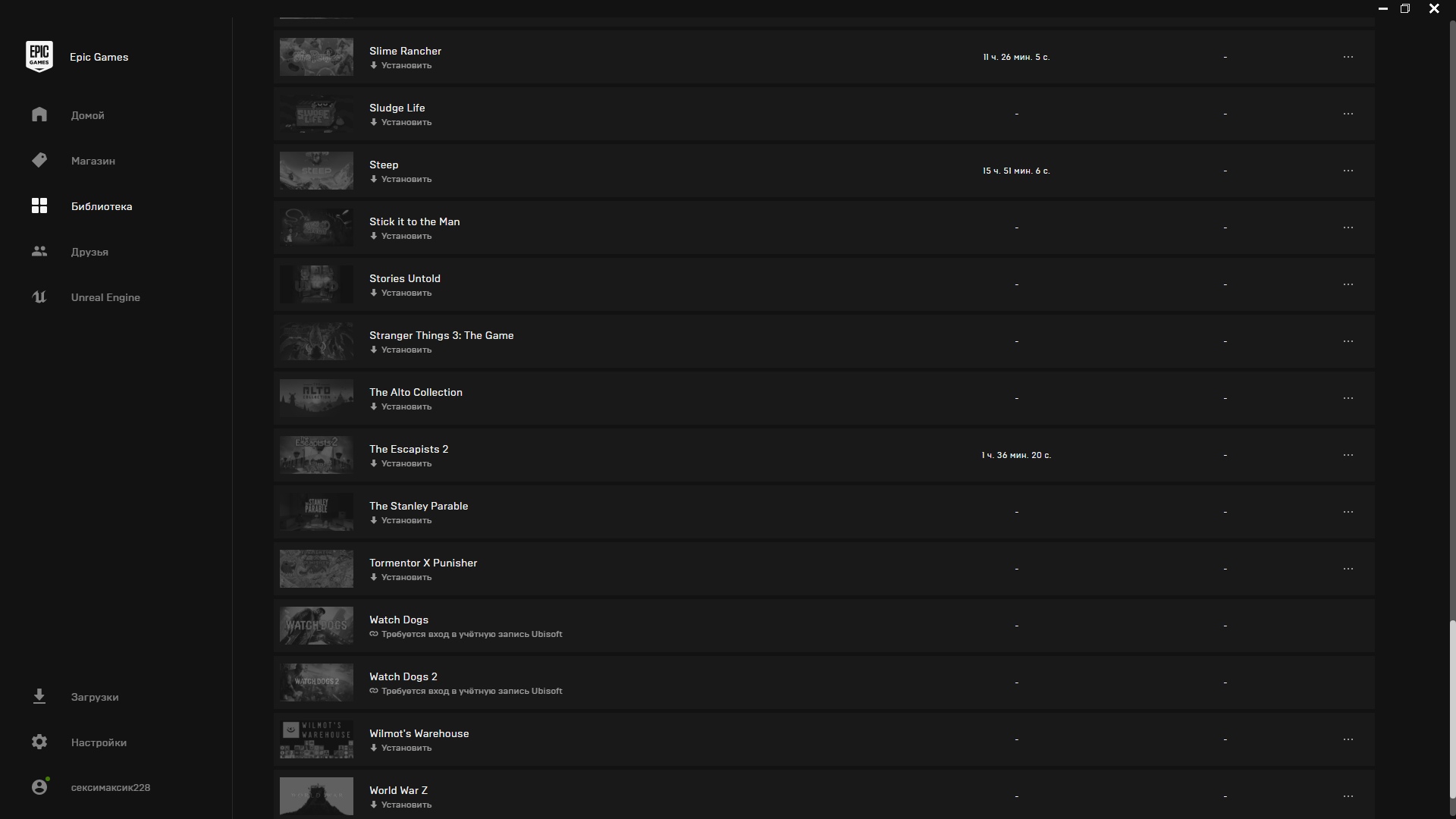The width and height of the screenshot is (1456, 819).
Task: Open the Настройки gear icon
Action: (39, 742)
